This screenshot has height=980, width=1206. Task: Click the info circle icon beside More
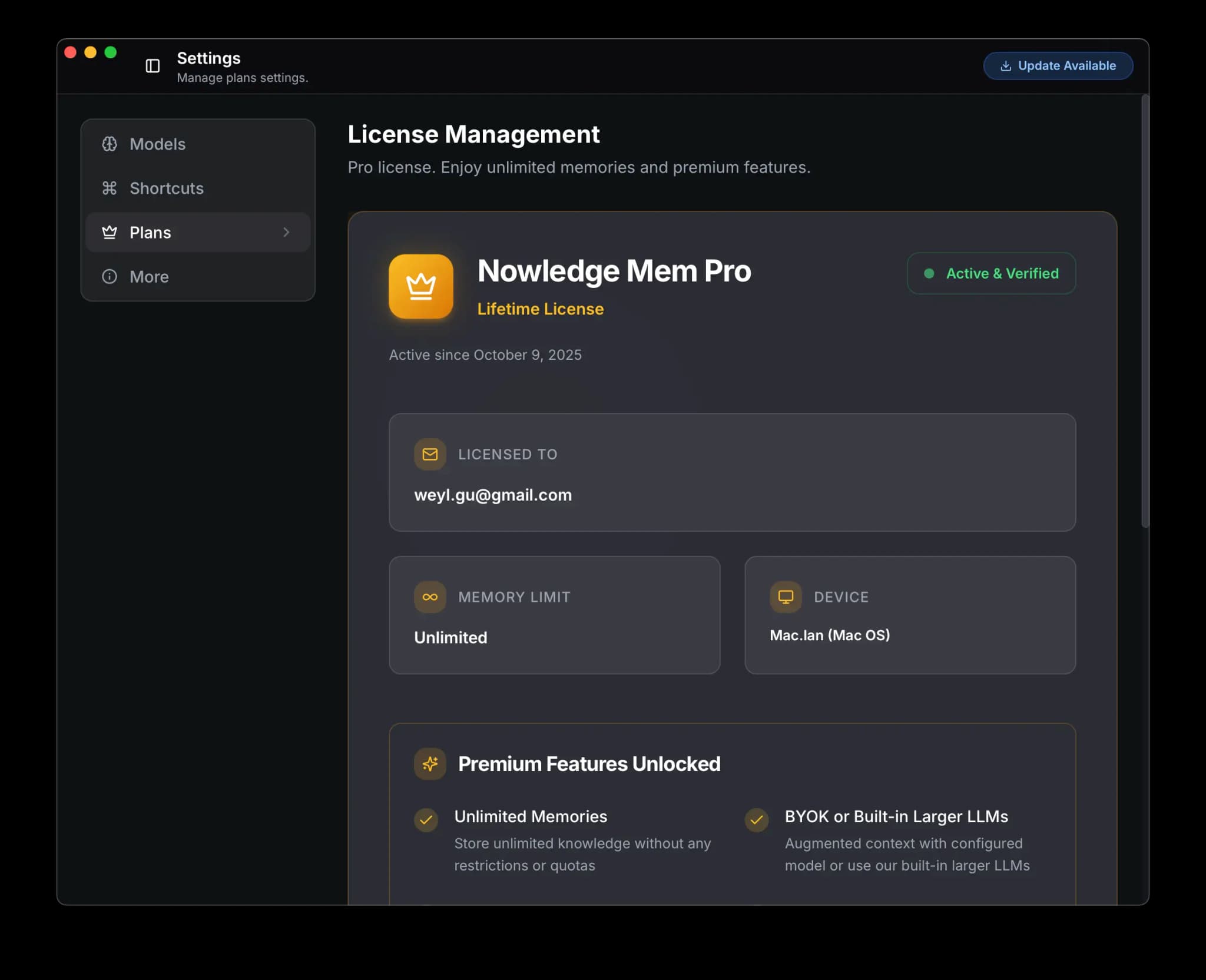[x=110, y=277]
